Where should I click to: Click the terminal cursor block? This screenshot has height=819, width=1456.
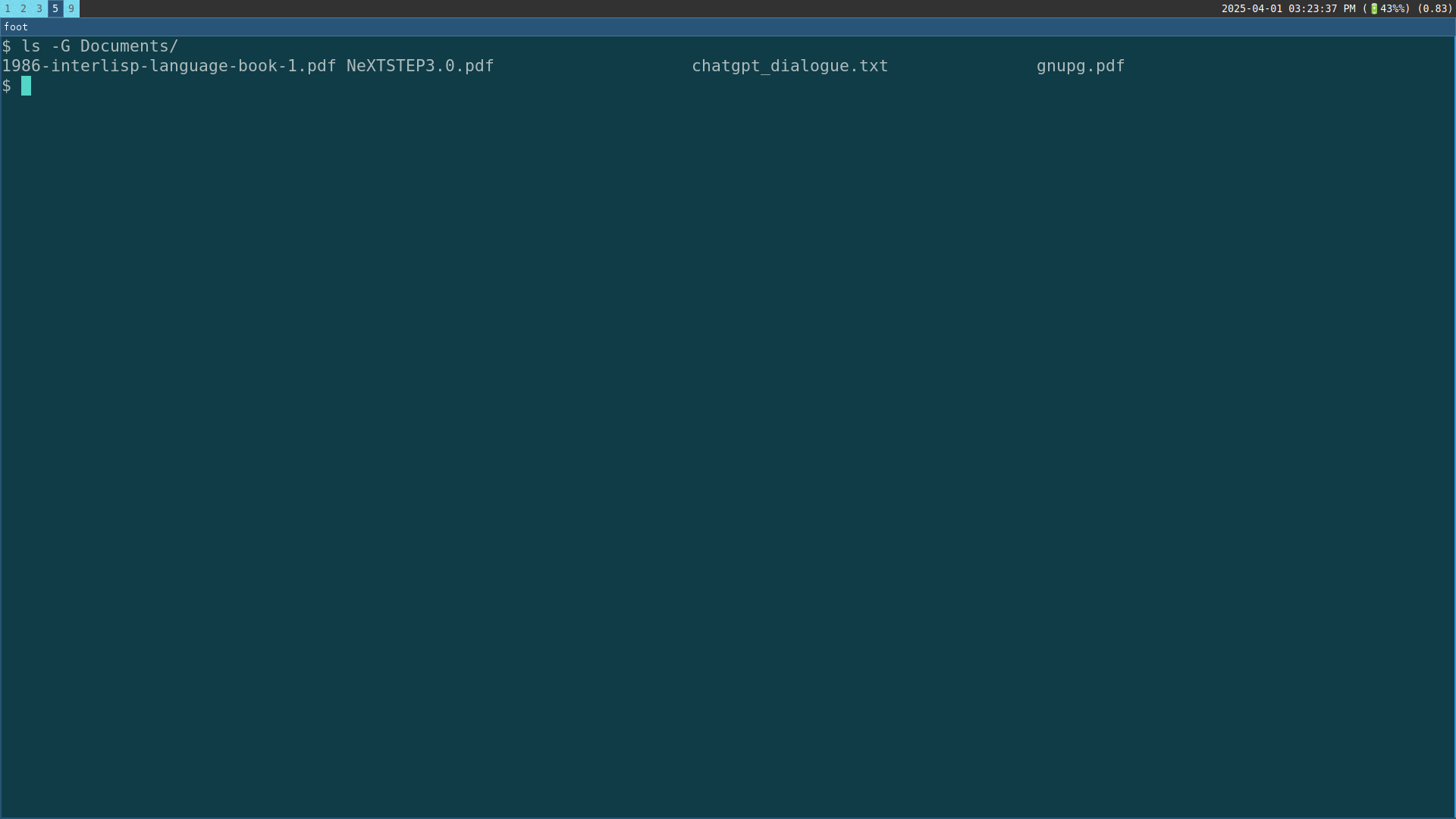pos(26,86)
